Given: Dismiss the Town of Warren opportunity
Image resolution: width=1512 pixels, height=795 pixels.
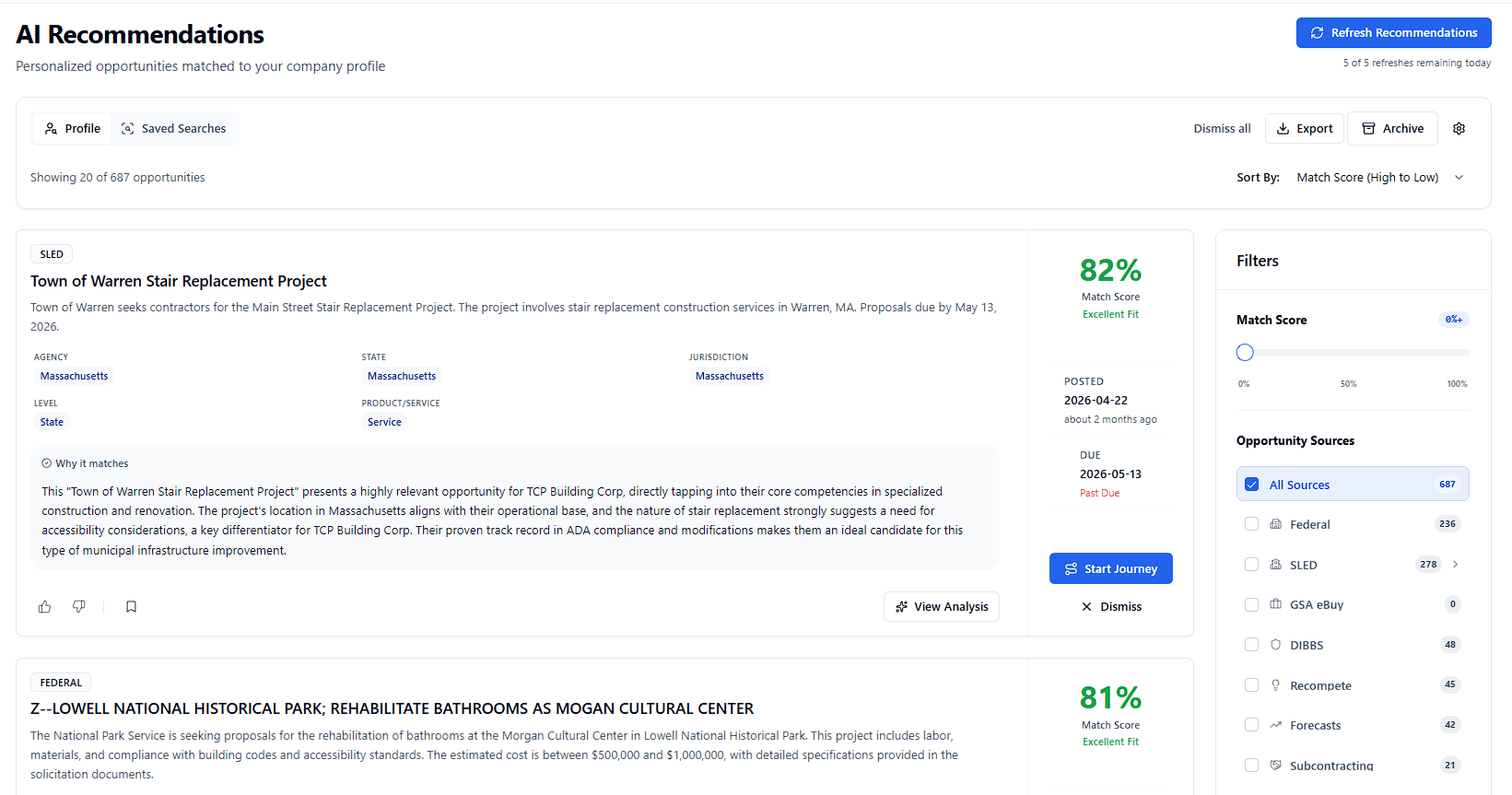Looking at the screenshot, I should [1111, 606].
